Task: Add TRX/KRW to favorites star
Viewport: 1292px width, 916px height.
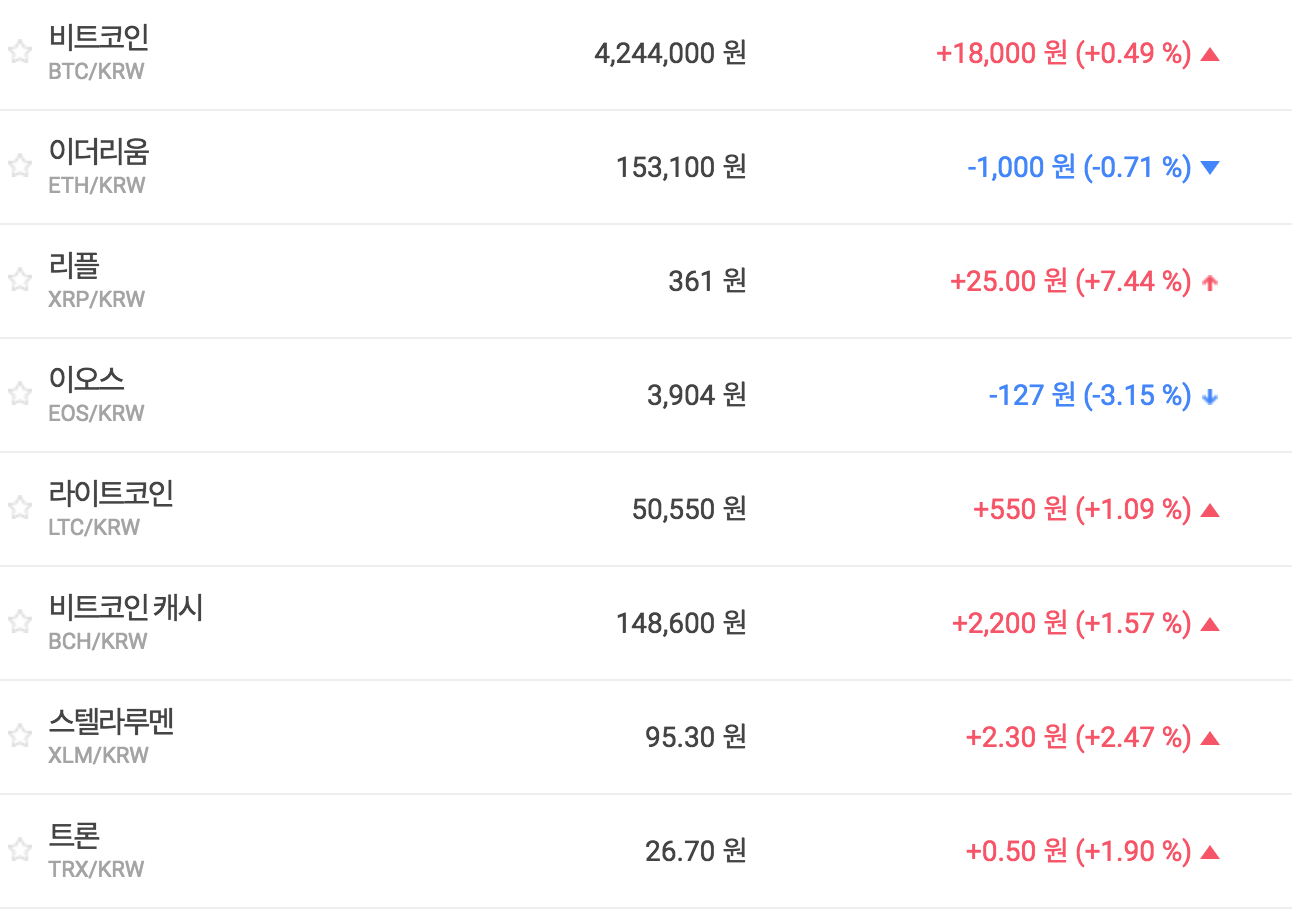Action: pos(20,851)
